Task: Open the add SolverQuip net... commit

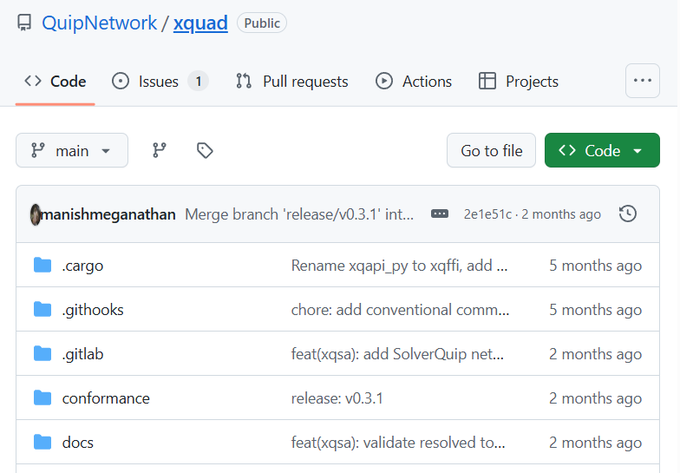Action: 397,354
